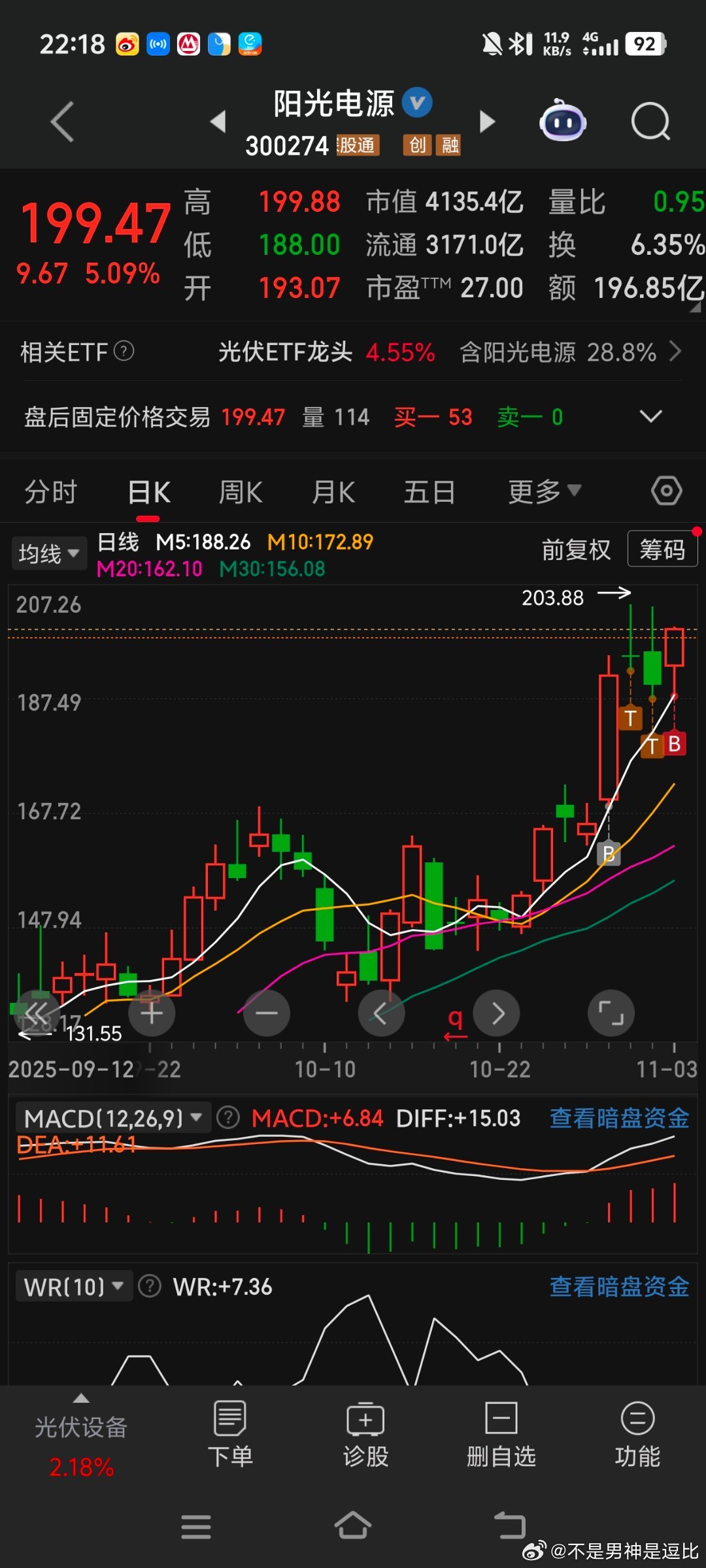Enter fullscreen chart mode
The image size is (706, 1568).
[x=611, y=1013]
